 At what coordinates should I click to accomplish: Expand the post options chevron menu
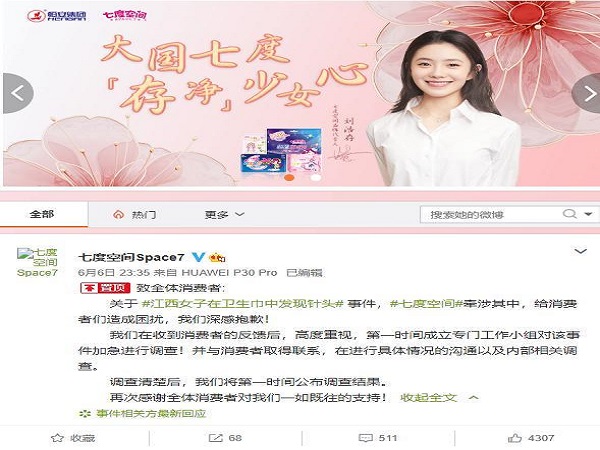pyautogui.click(x=581, y=251)
